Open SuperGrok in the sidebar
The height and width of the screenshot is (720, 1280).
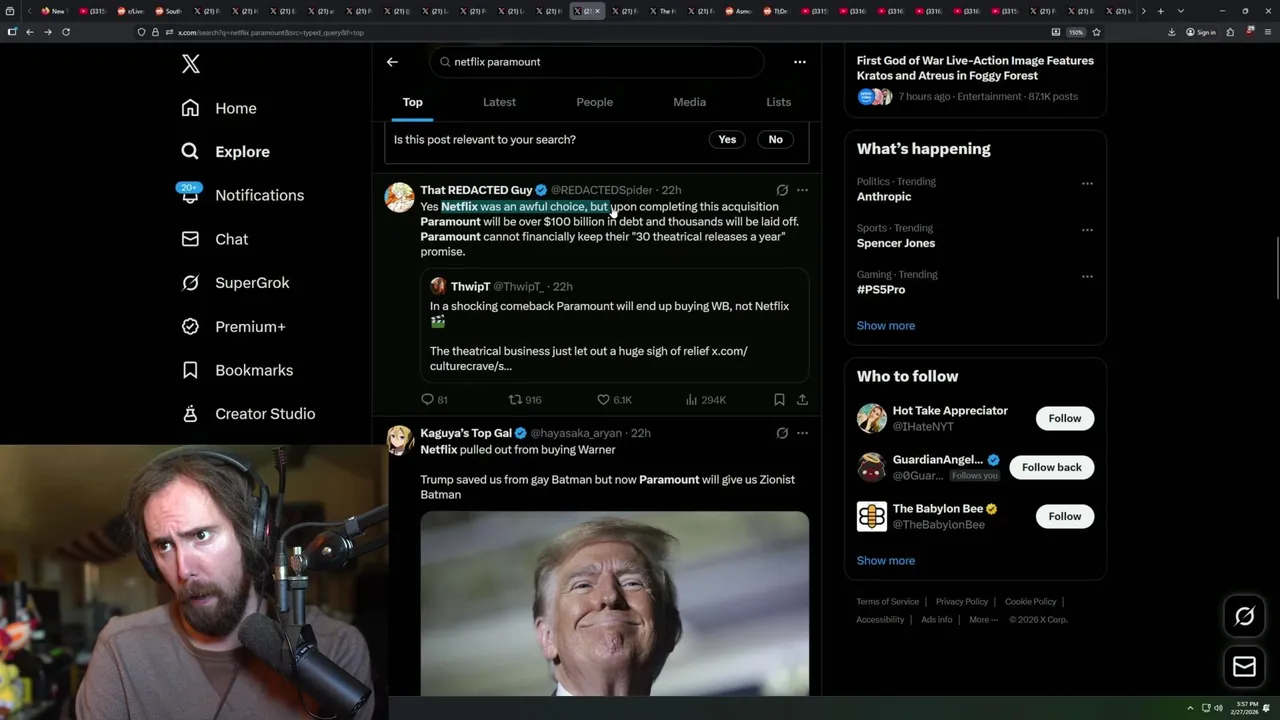235,283
